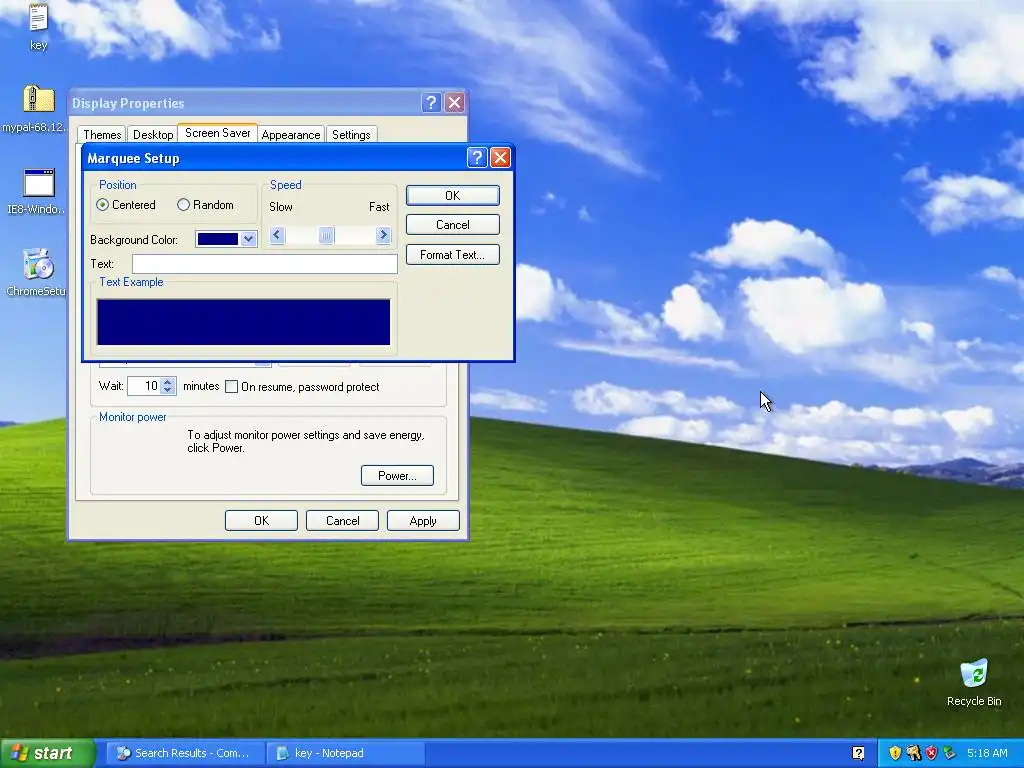Screen dimensions: 1024x768
Task: Cancel the Marquee Setup dialog
Action: tap(453, 225)
